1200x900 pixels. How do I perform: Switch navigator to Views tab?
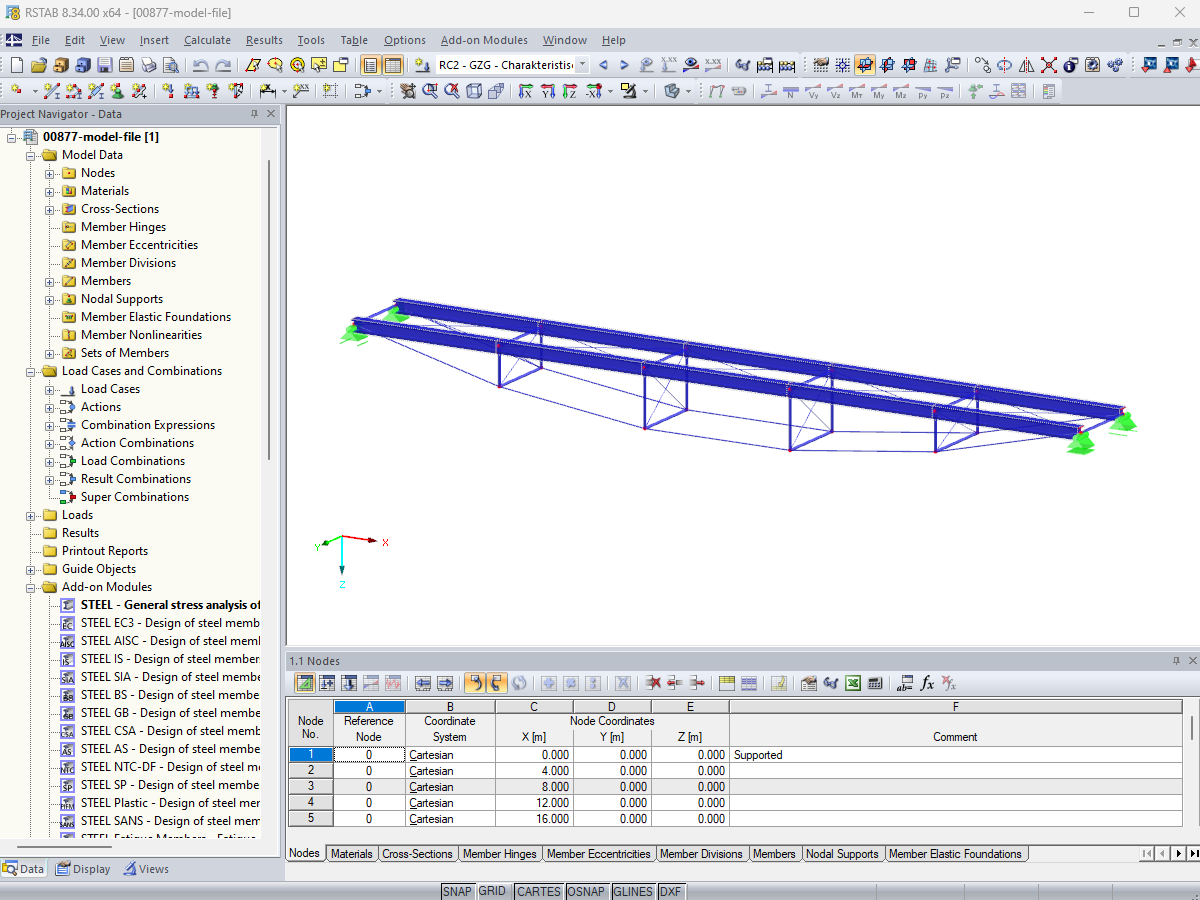click(x=146, y=869)
